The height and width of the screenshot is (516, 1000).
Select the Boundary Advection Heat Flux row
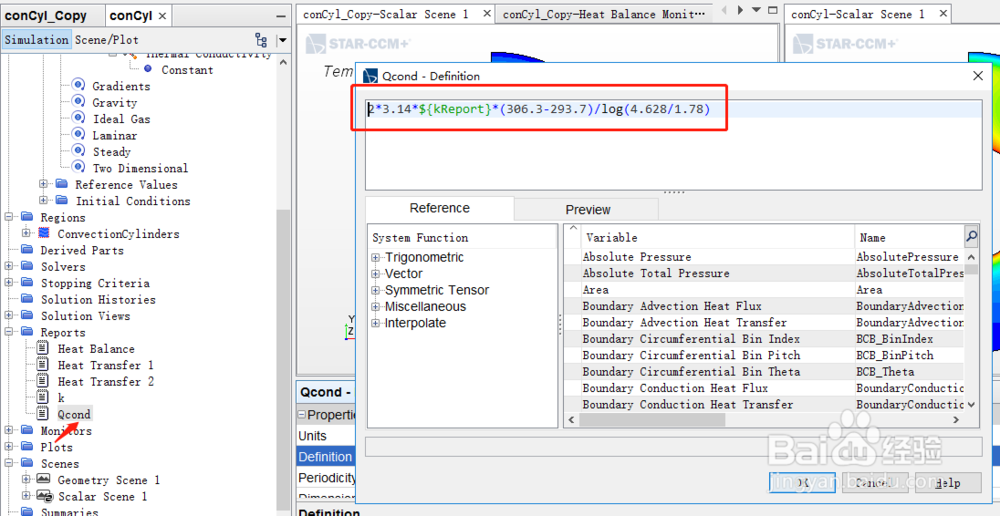pos(764,306)
